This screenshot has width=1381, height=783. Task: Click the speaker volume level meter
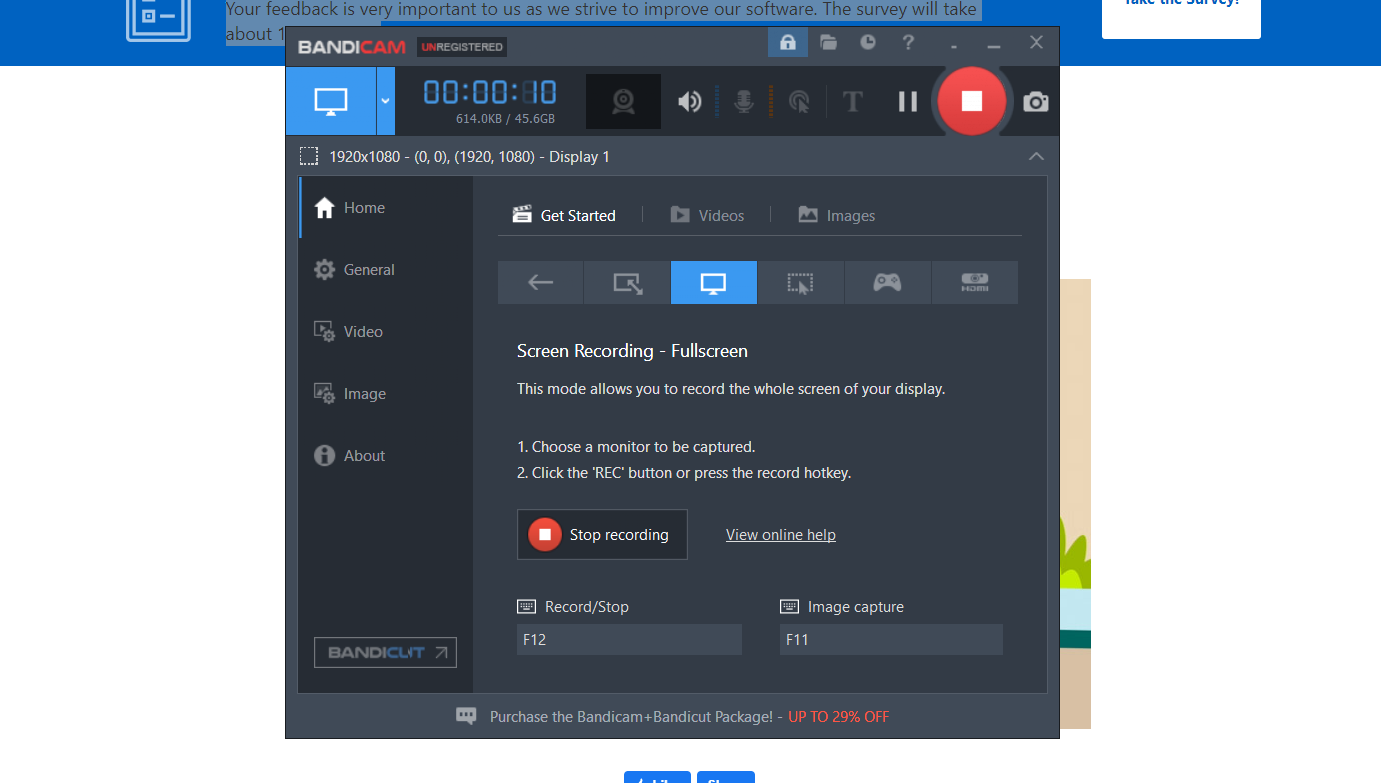pos(717,101)
